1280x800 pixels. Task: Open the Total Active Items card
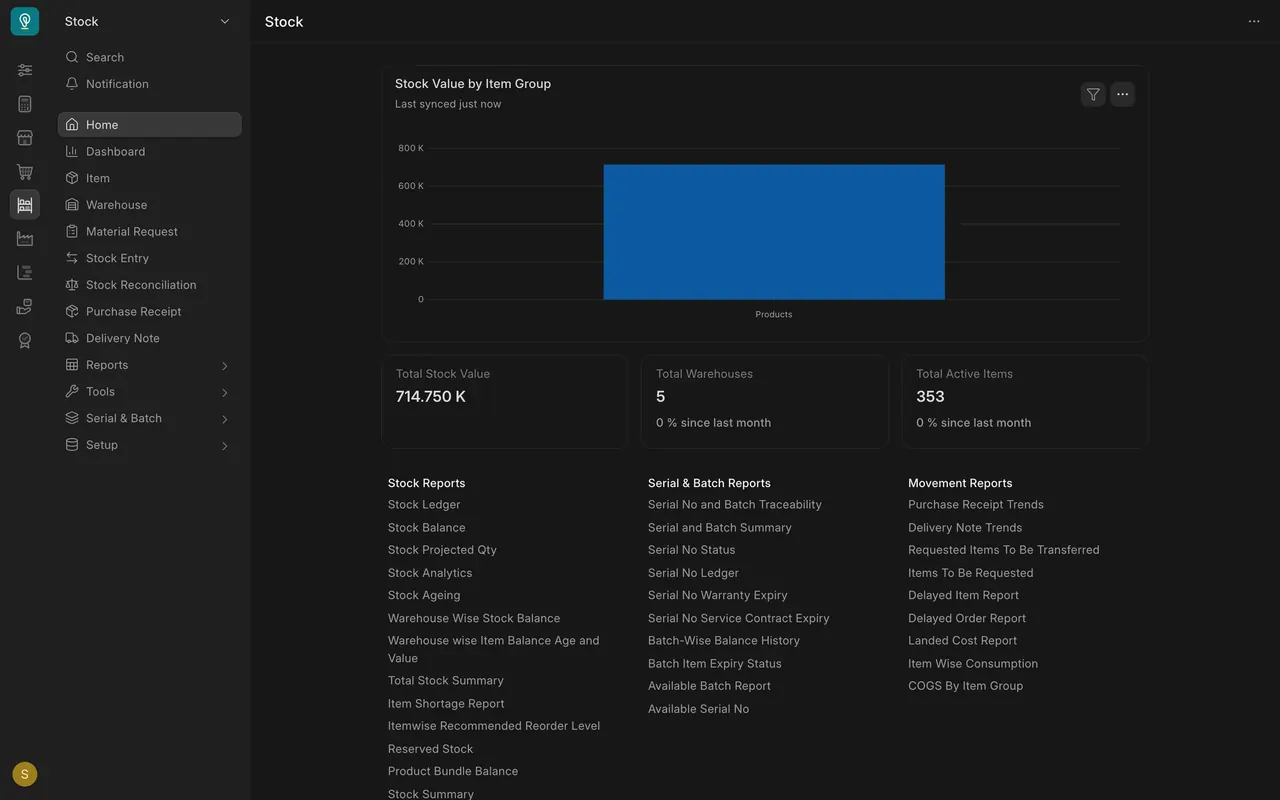tap(1025, 401)
